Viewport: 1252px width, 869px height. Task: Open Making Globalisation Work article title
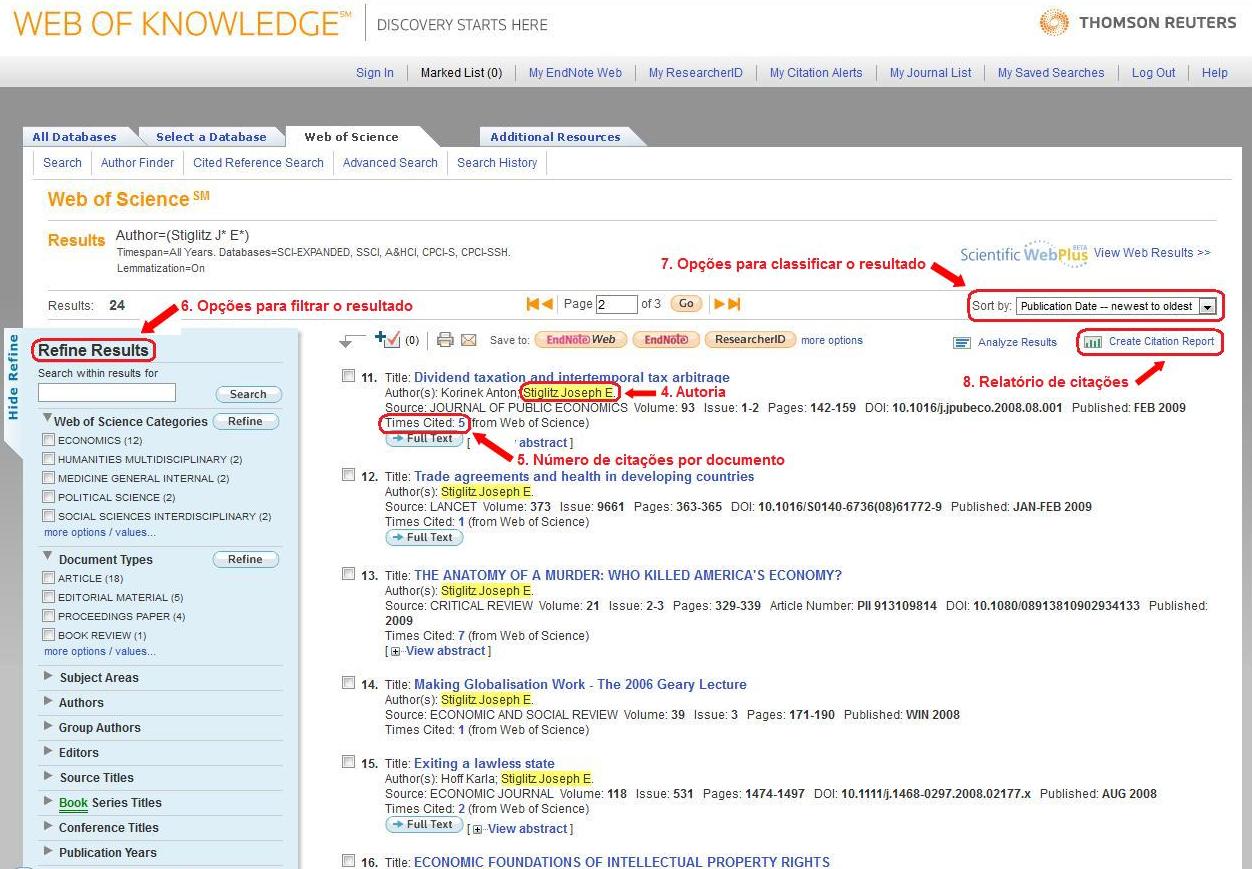[580, 684]
